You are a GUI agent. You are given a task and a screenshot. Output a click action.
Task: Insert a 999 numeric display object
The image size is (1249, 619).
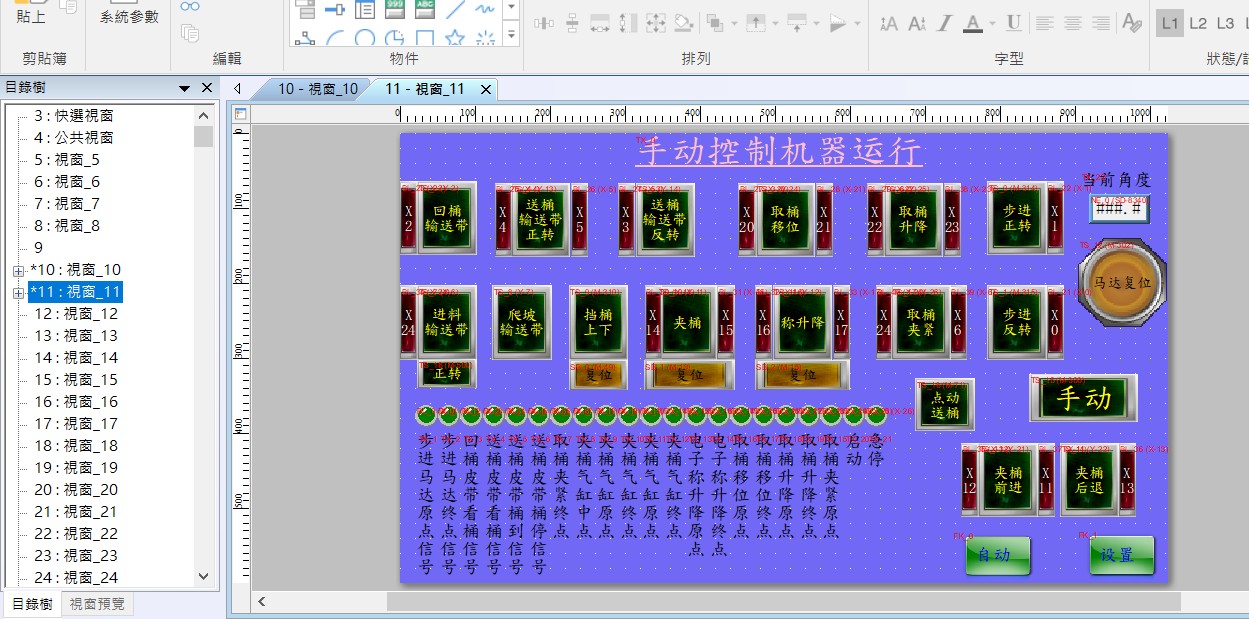[x=395, y=9]
